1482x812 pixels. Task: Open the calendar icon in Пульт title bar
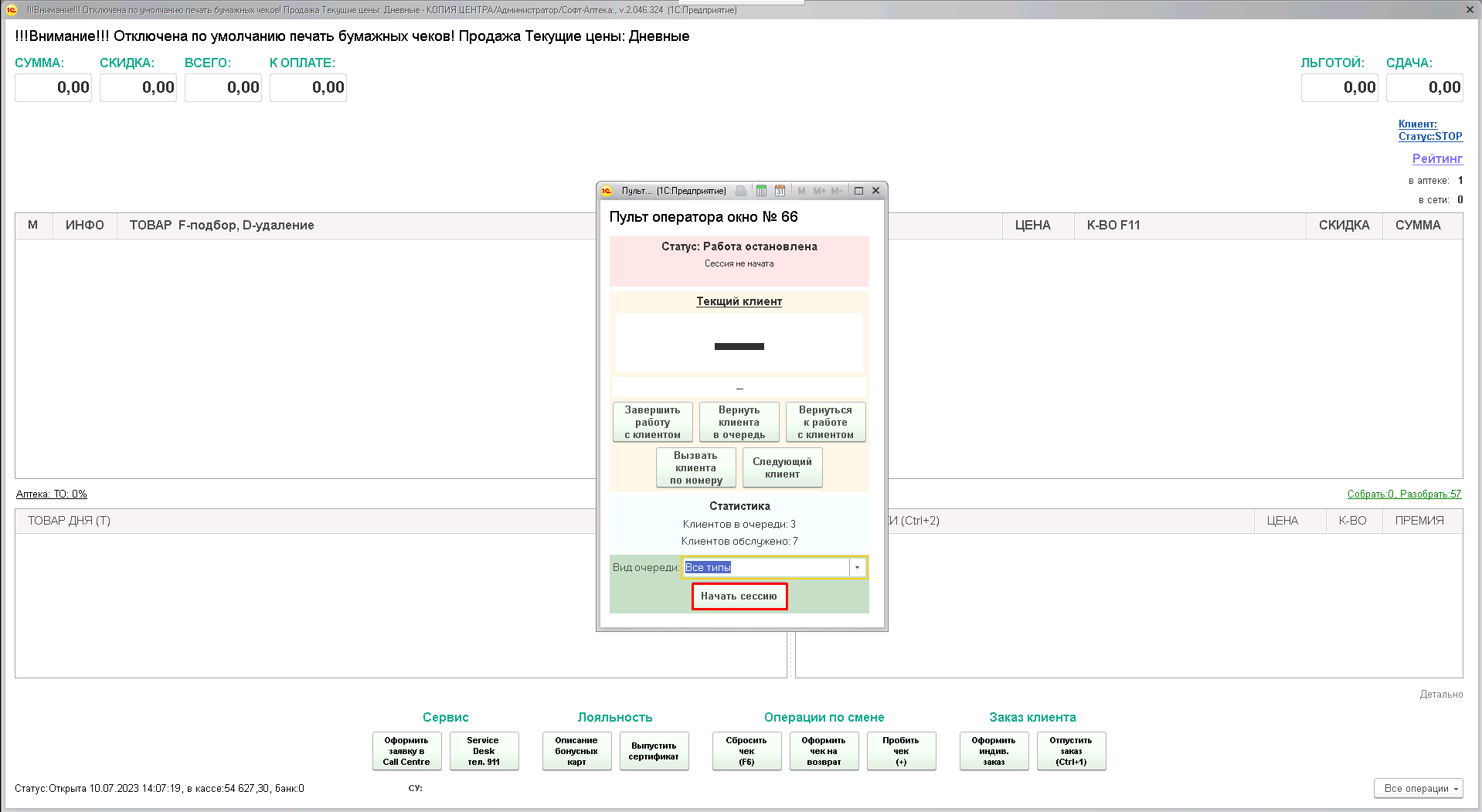pyautogui.click(x=780, y=191)
